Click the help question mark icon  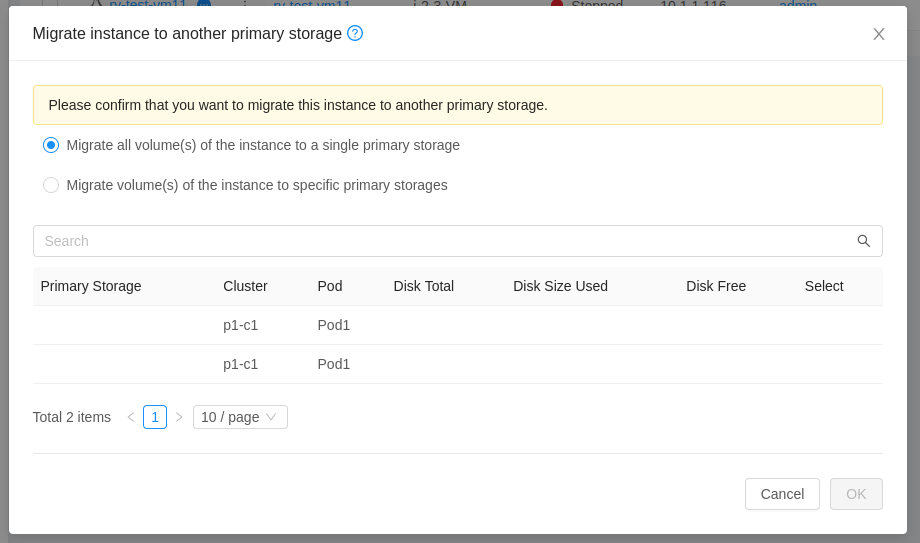355,33
